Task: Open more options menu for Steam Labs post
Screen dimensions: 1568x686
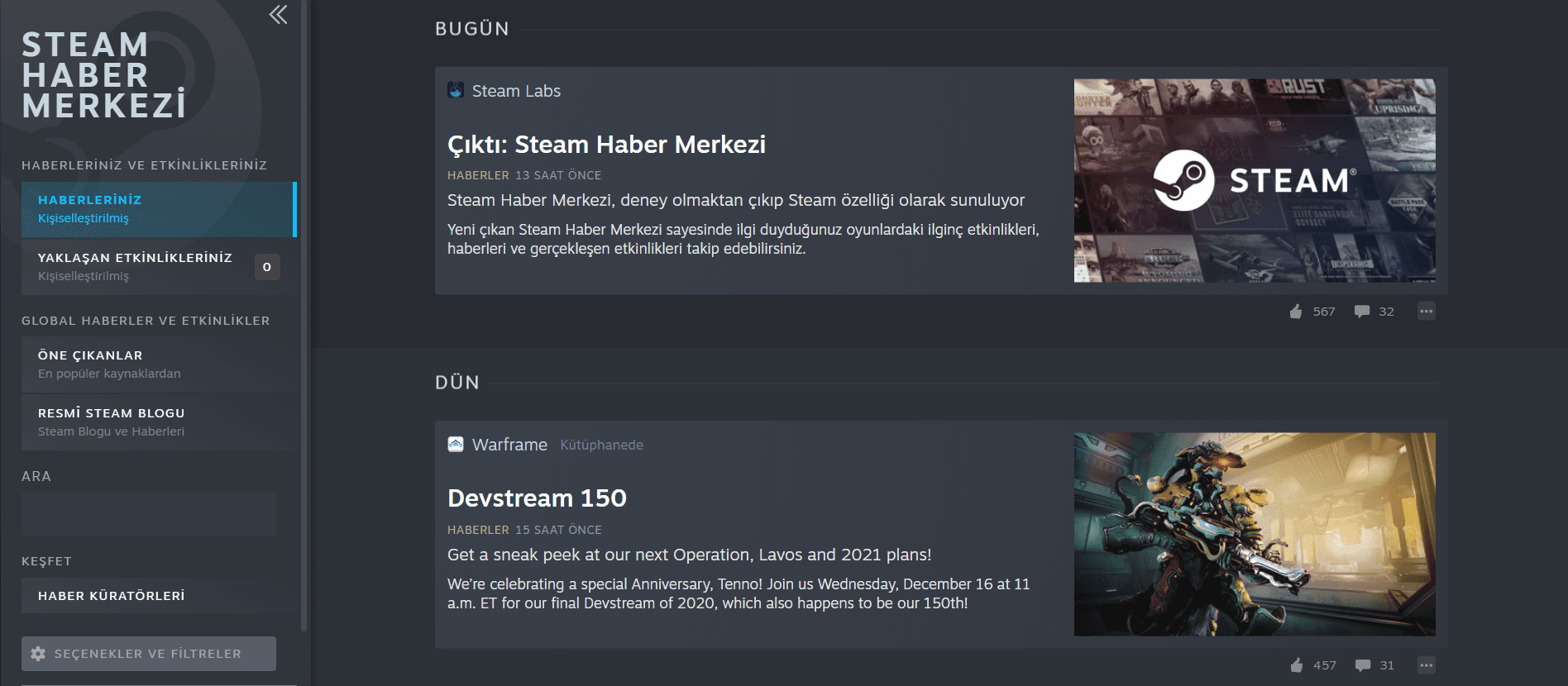Action: click(x=1426, y=312)
